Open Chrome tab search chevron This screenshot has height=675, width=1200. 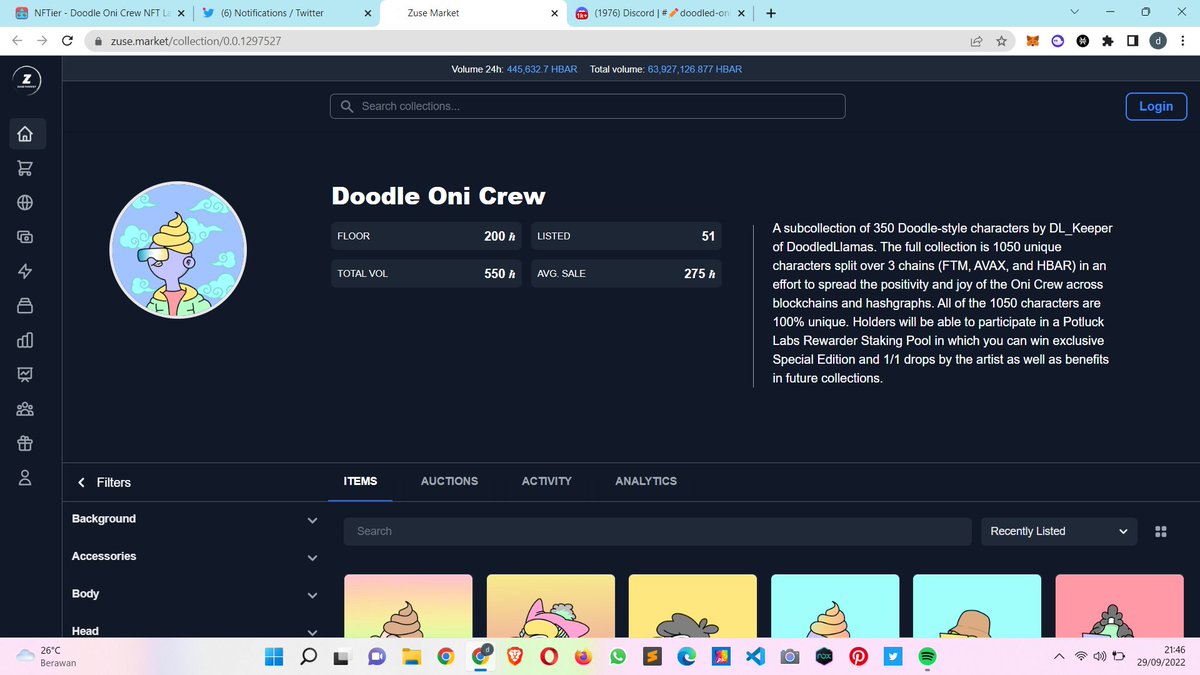click(x=1074, y=12)
